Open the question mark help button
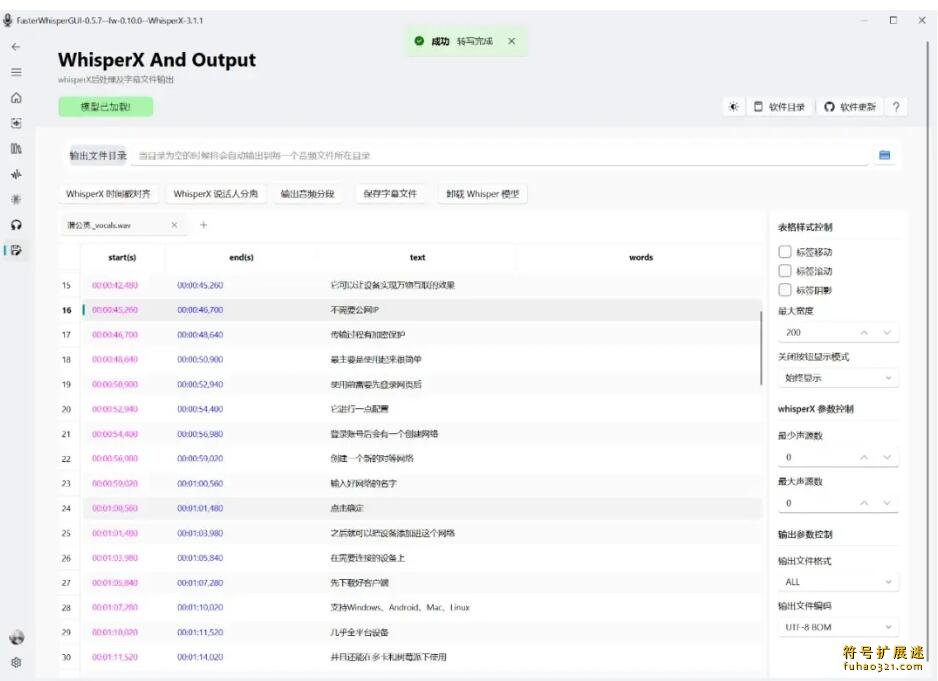Image resolution: width=938 pixels, height=681 pixels. (x=896, y=107)
